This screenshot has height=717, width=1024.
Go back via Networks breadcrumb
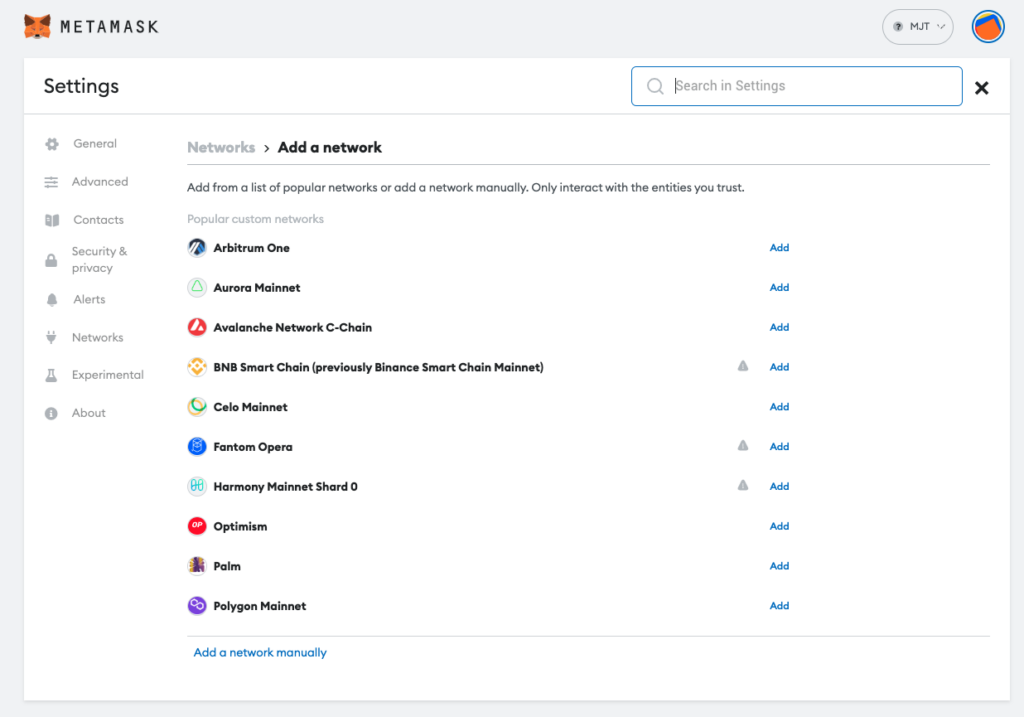pos(221,148)
